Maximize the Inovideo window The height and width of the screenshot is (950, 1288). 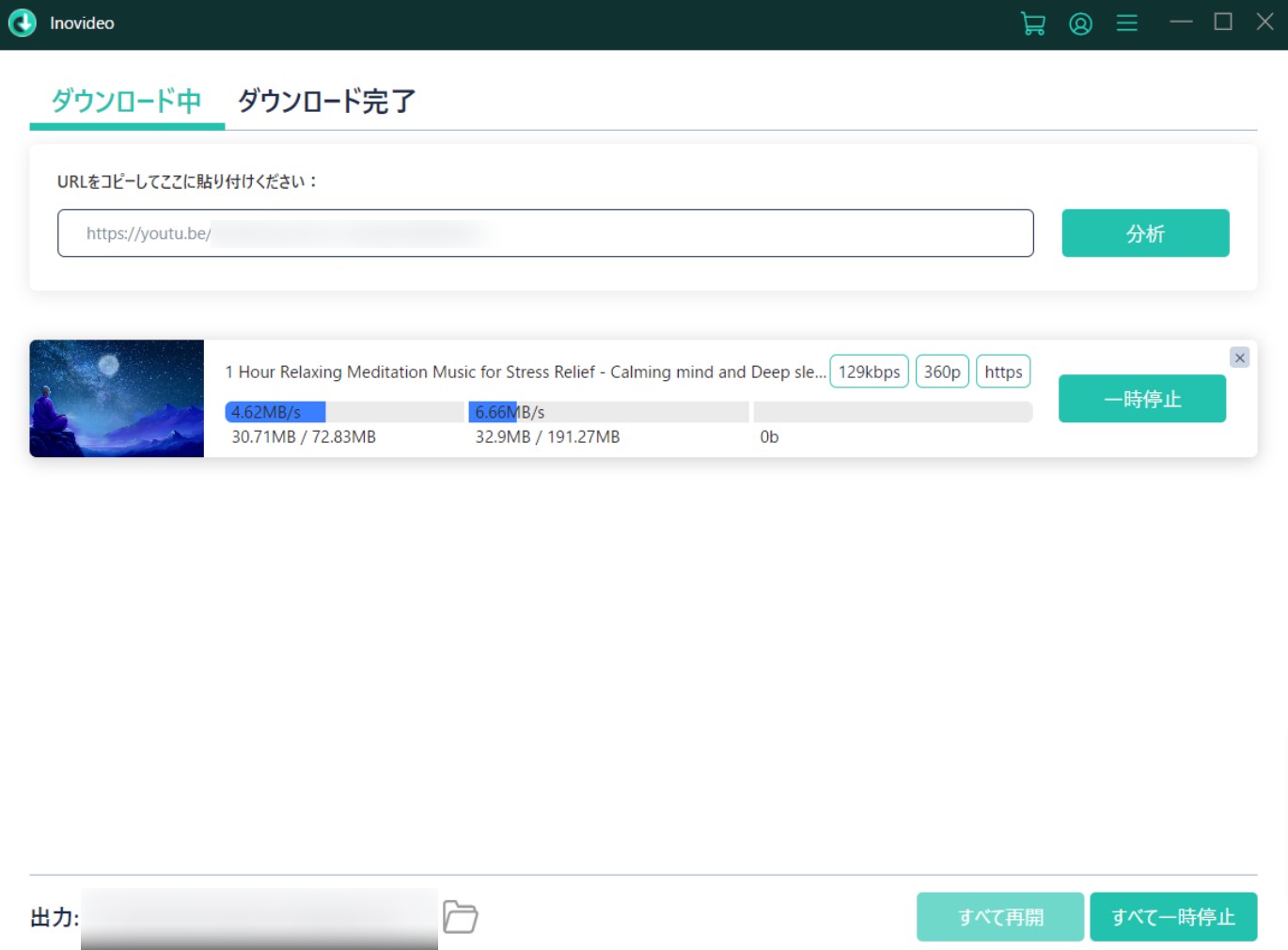click(x=1223, y=22)
